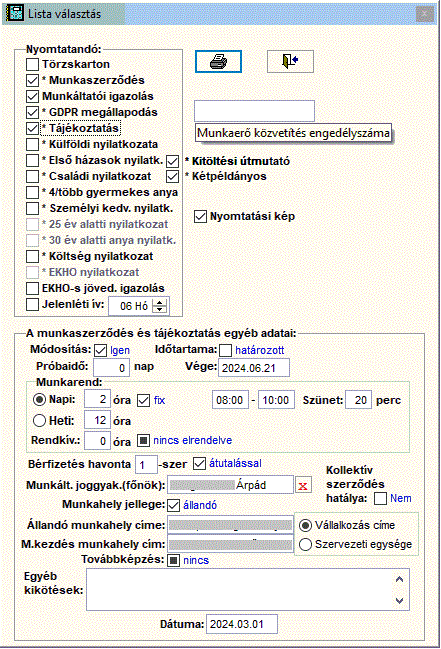Decrease the Jelenléti ív month spinner
441x649 pixels.
click(x=160, y=310)
